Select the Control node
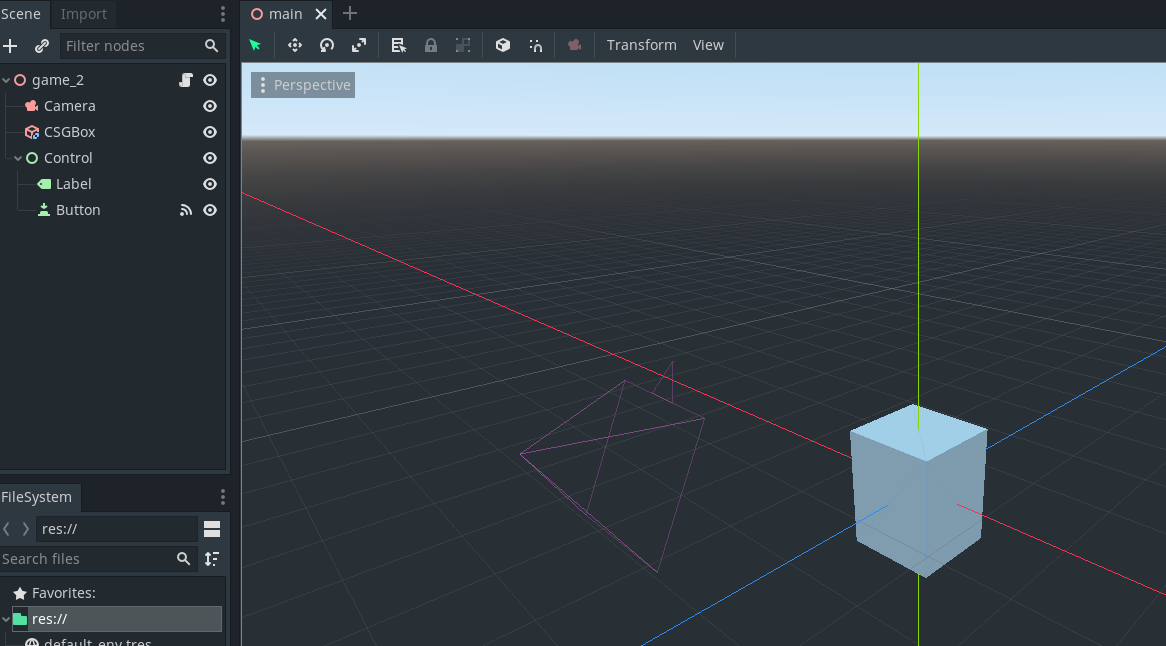This screenshot has height=646, width=1166. [x=68, y=158]
